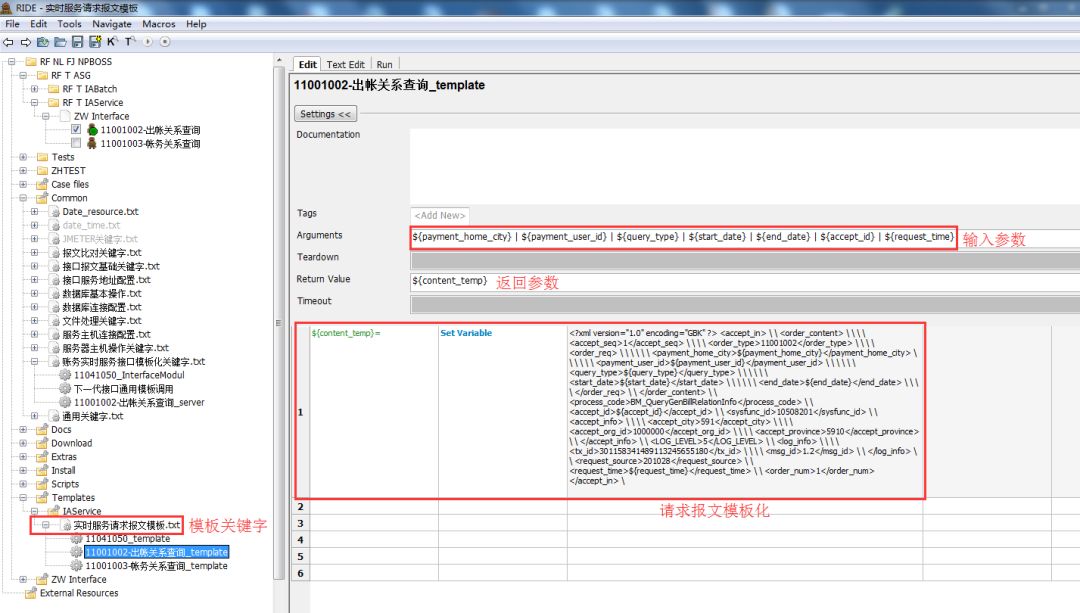Image resolution: width=1080 pixels, height=613 pixels.
Task: Expand the ZHTEST folder
Action: click(x=23, y=170)
